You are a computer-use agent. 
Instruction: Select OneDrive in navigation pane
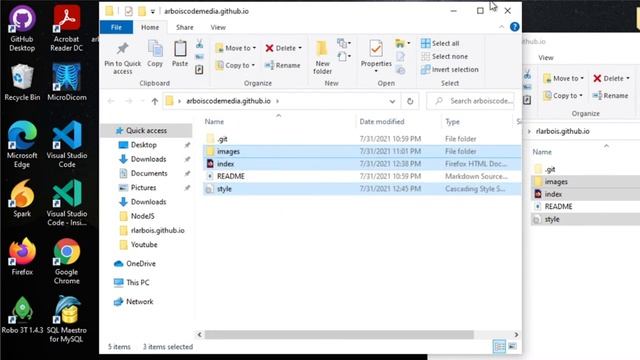(x=140, y=264)
